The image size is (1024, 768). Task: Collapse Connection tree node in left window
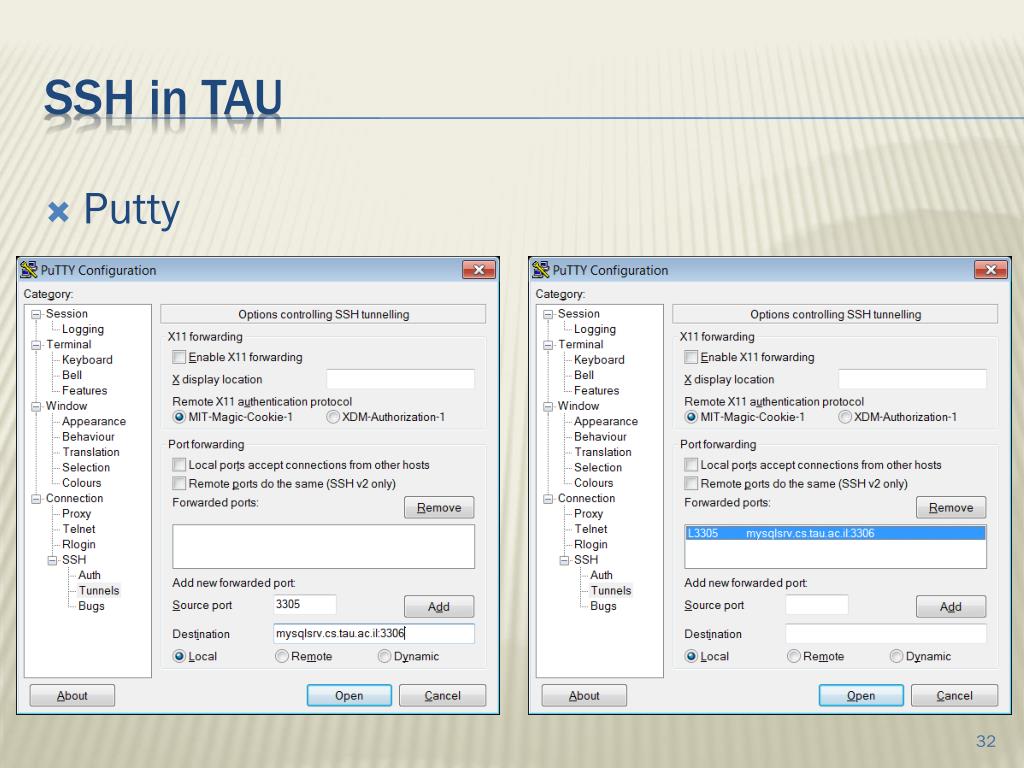point(37,498)
